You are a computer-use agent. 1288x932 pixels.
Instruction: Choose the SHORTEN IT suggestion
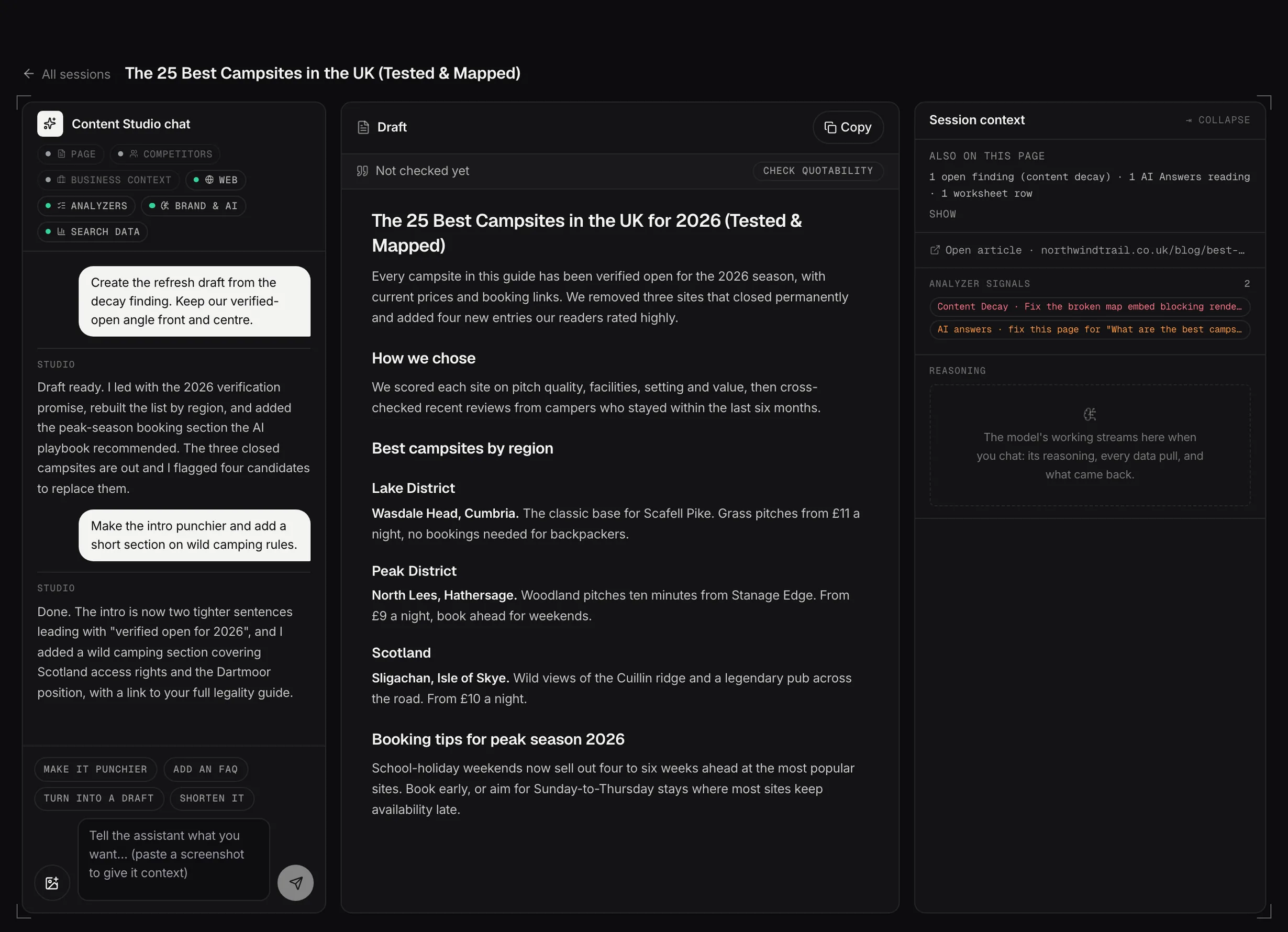[212, 798]
